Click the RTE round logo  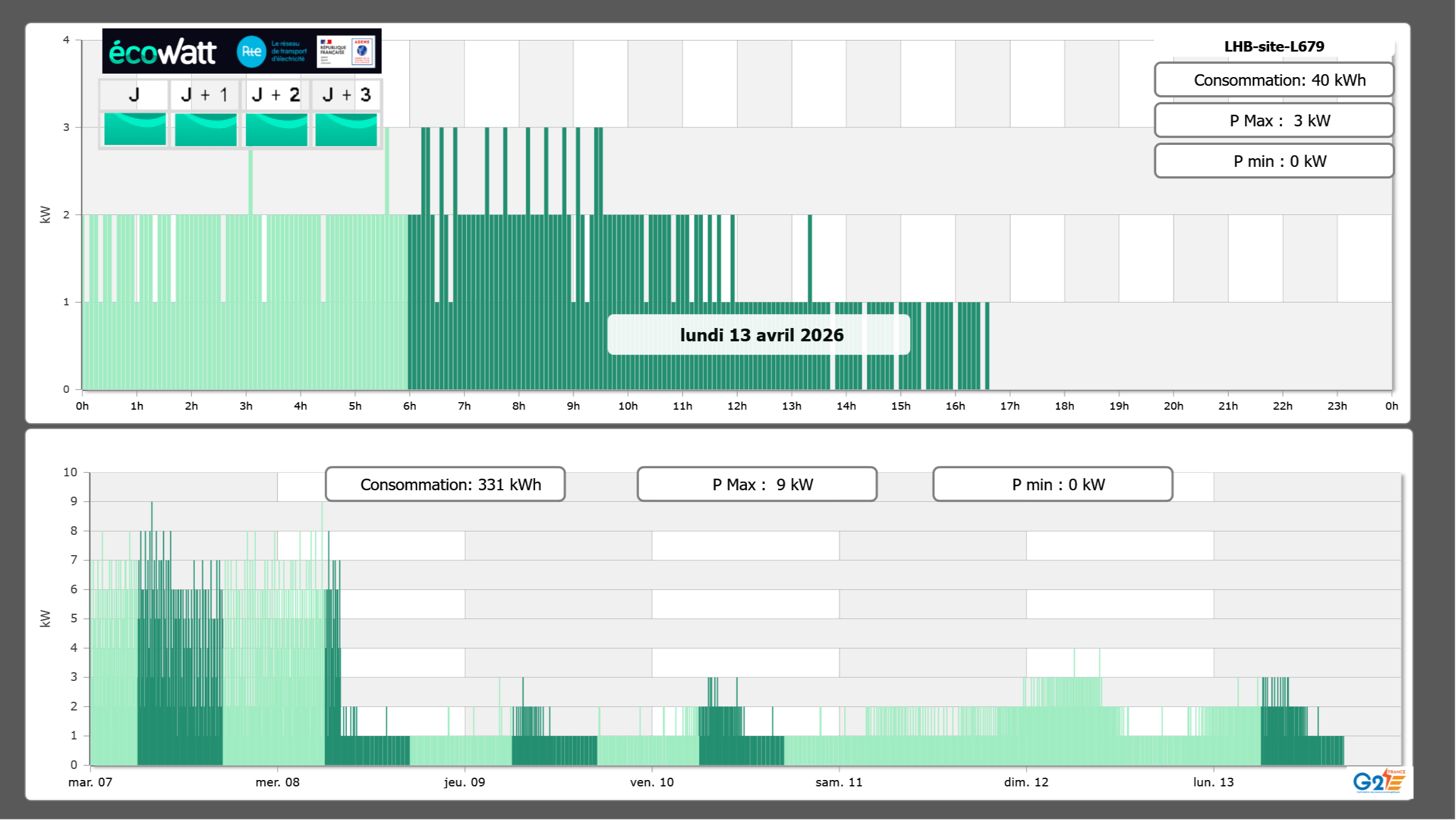click(x=251, y=52)
